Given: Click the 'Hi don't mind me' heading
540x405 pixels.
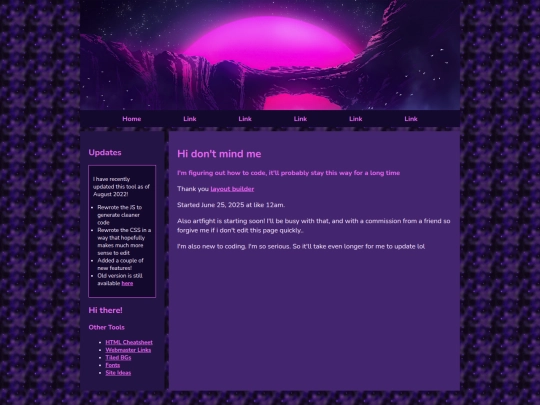Looking at the screenshot, I should pos(219,154).
